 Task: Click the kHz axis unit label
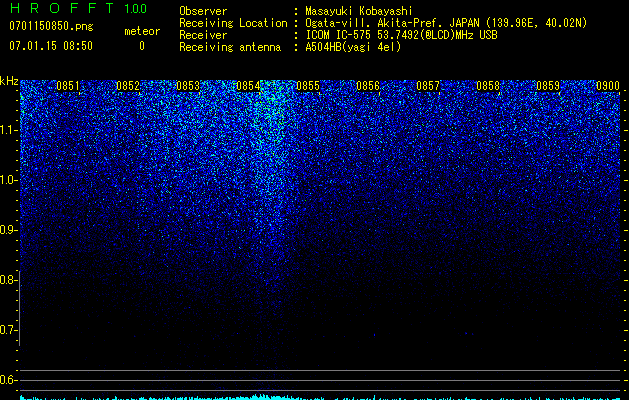tap(9, 81)
